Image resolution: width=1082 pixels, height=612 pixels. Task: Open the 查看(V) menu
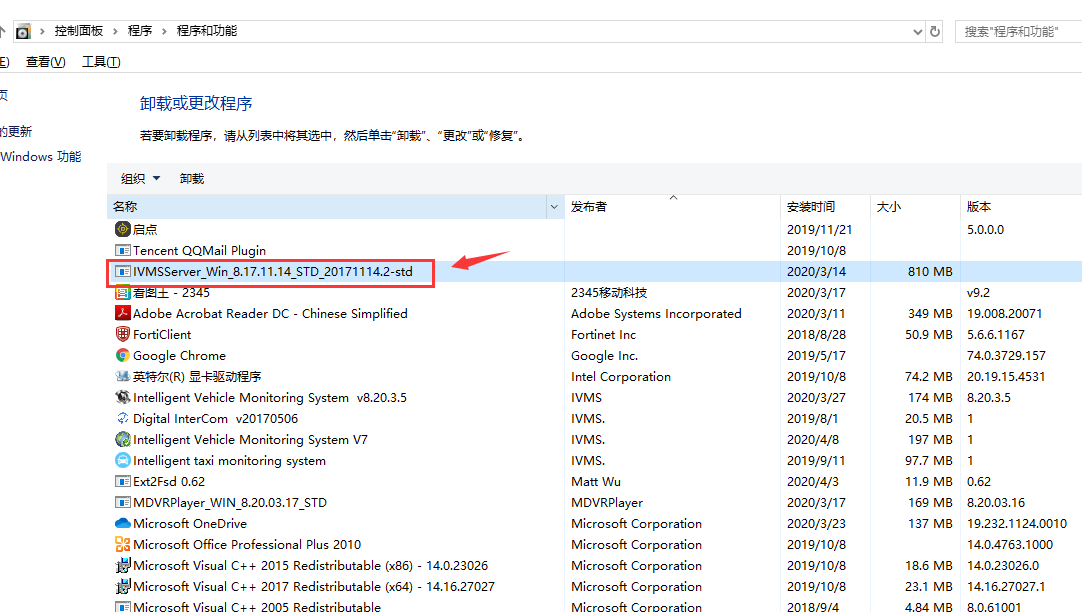pos(46,62)
